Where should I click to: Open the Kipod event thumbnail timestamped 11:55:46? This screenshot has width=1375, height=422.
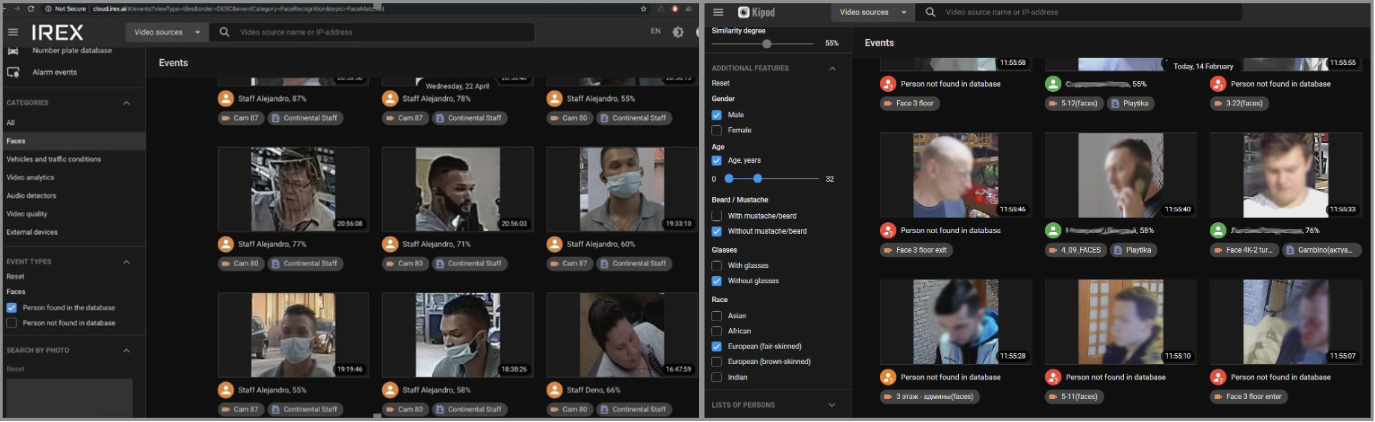955,175
